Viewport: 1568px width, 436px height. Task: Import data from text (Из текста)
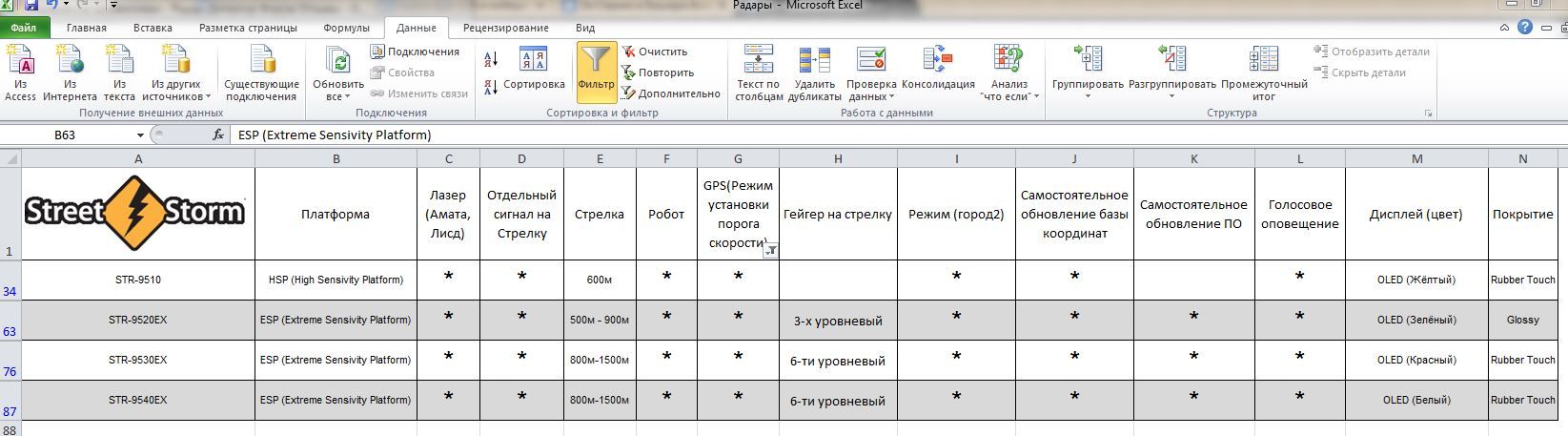pyautogui.click(x=119, y=73)
